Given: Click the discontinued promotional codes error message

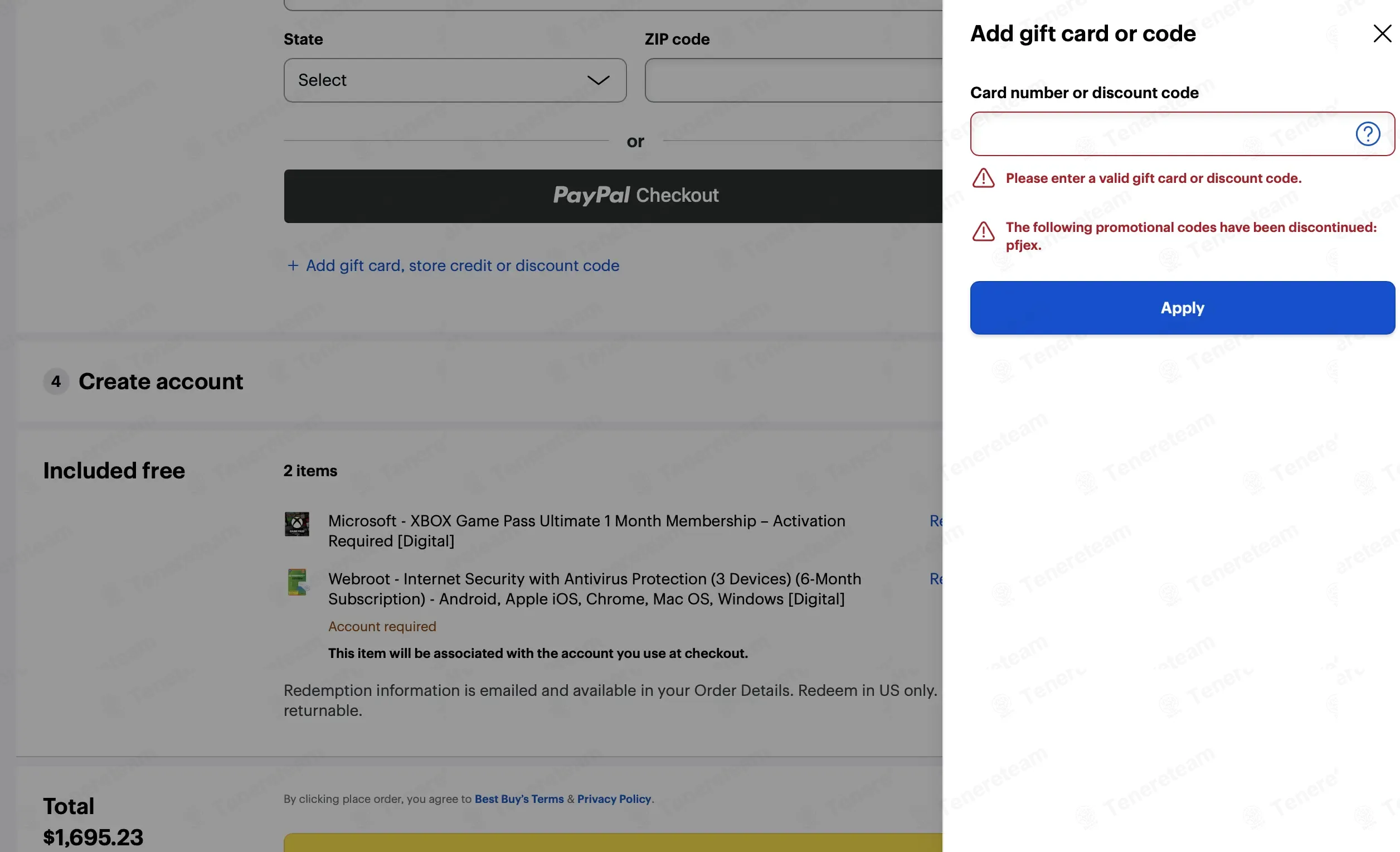Looking at the screenshot, I should (x=1191, y=236).
